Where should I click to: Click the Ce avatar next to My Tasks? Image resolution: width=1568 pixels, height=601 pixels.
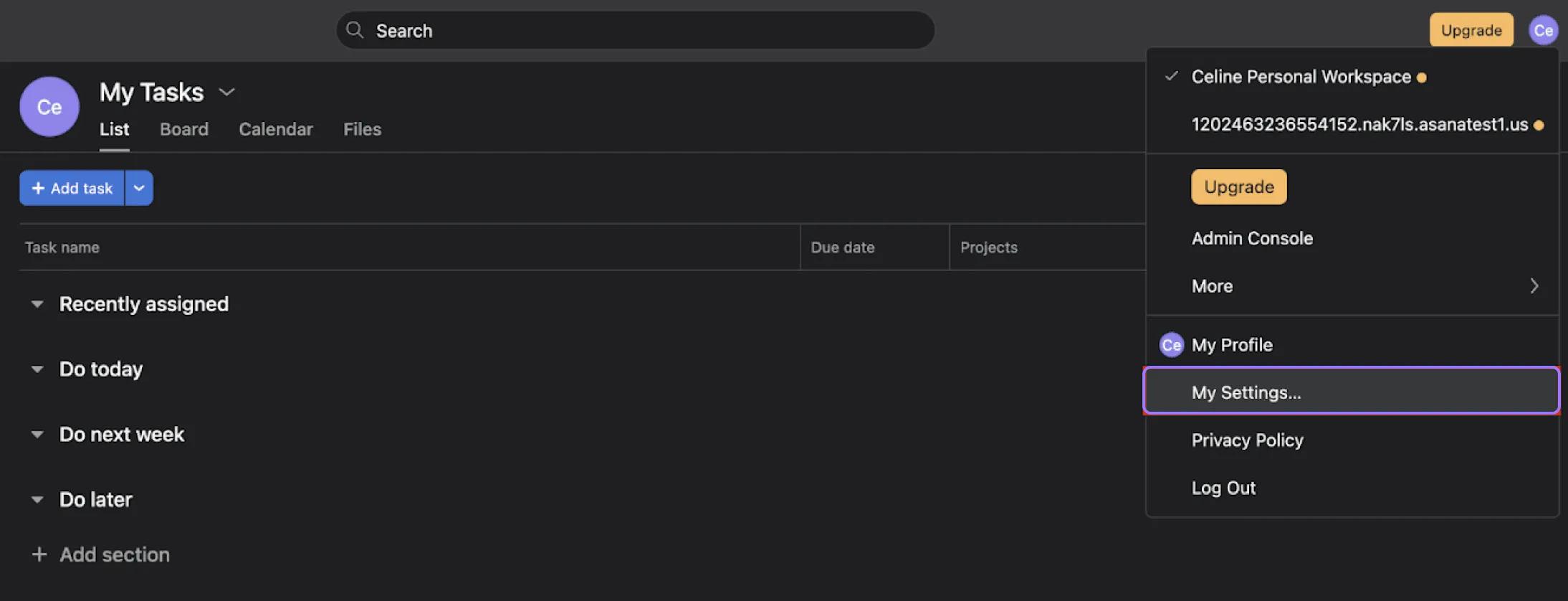tap(49, 106)
